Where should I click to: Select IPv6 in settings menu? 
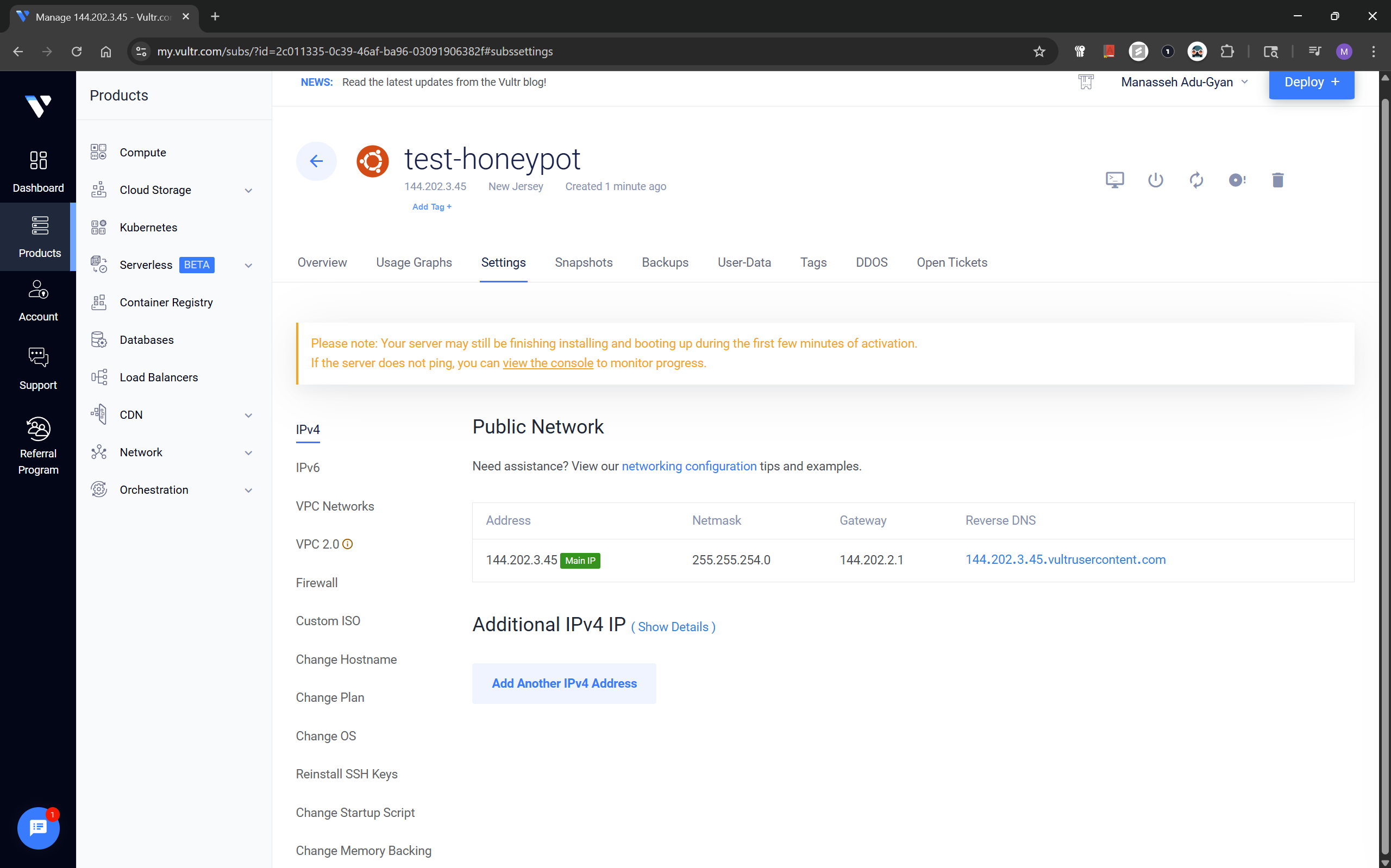tap(308, 467)
